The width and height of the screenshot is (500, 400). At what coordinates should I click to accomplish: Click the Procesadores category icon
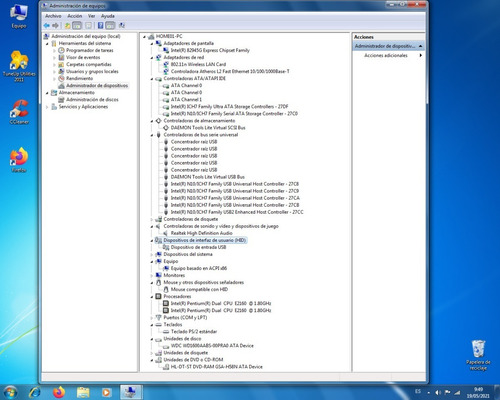pos(158,296)
